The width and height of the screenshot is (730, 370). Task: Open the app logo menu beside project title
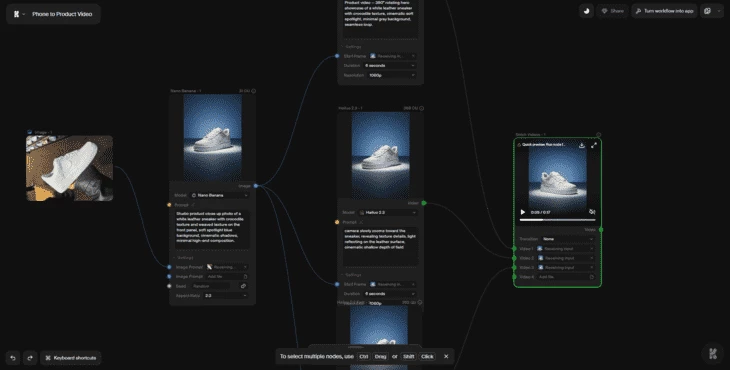click(19, 14)
